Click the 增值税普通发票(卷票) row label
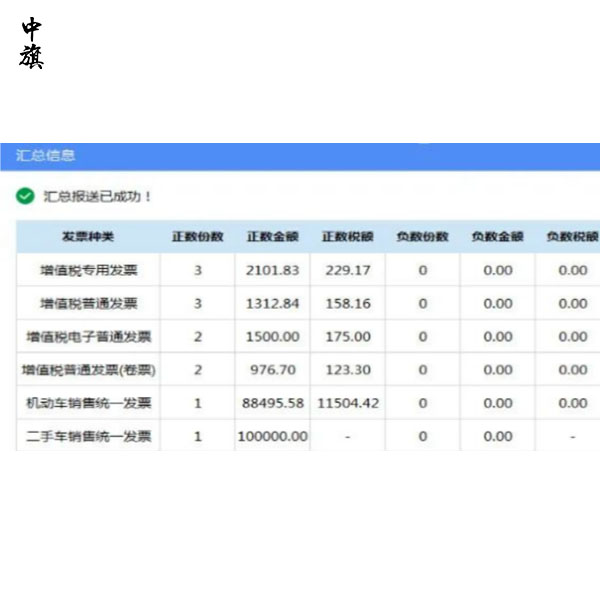 (88, 370)
